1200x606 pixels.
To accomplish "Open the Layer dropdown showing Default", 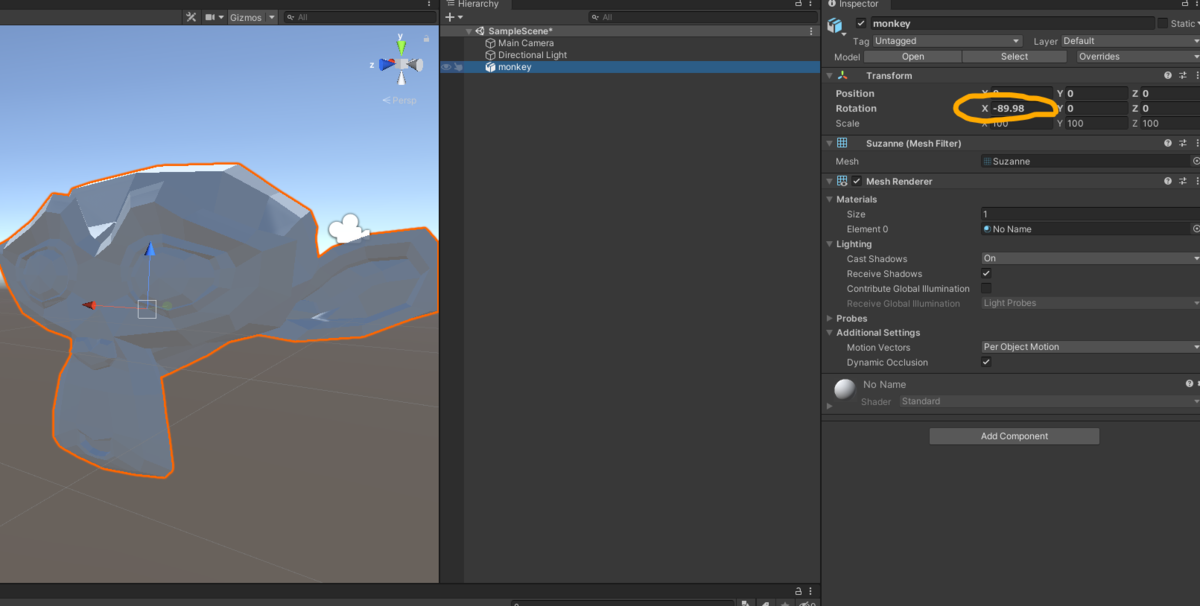I will 1129,41.
